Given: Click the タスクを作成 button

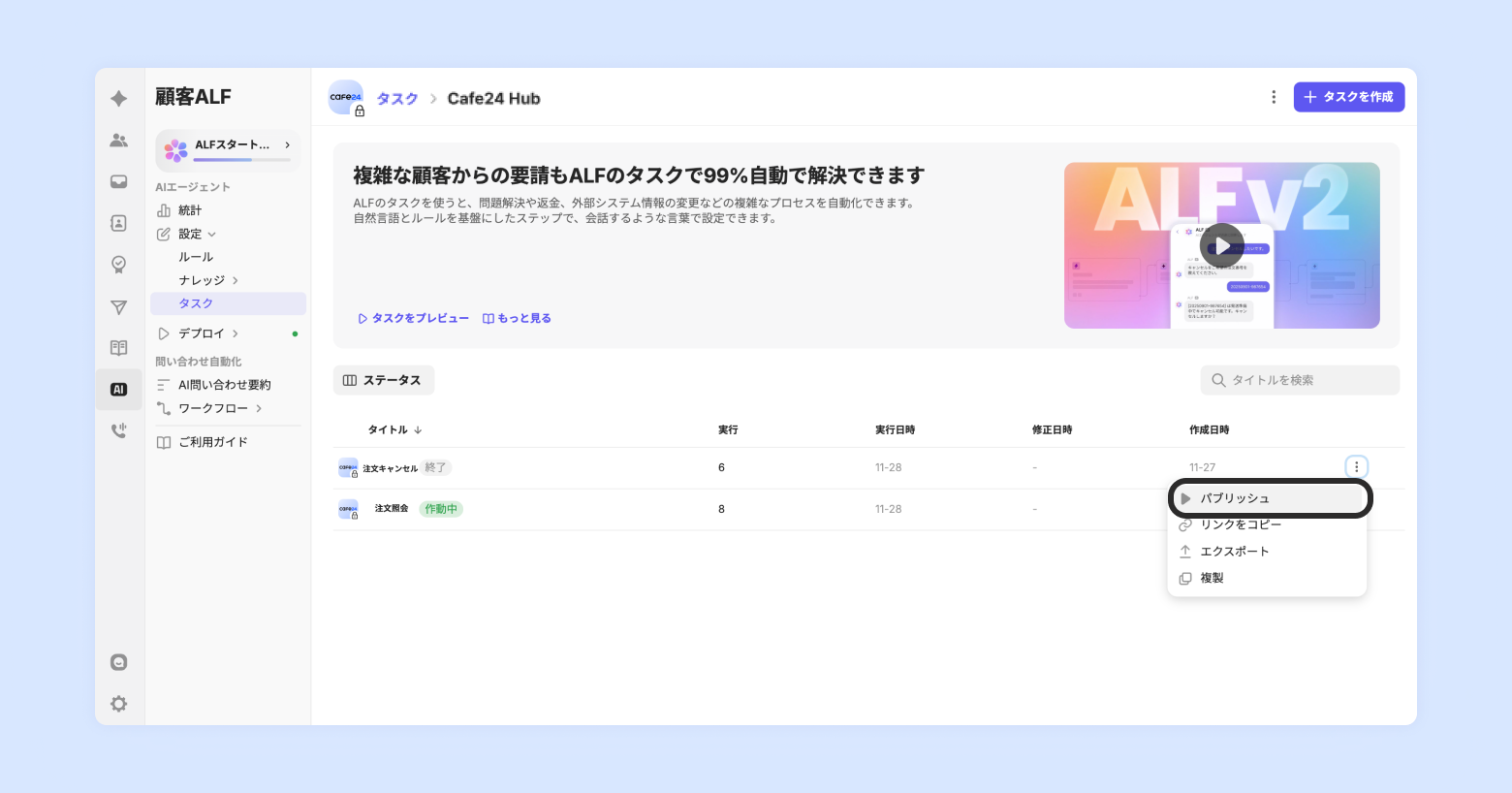Looking at the screenshot, I should (1349, 97).
